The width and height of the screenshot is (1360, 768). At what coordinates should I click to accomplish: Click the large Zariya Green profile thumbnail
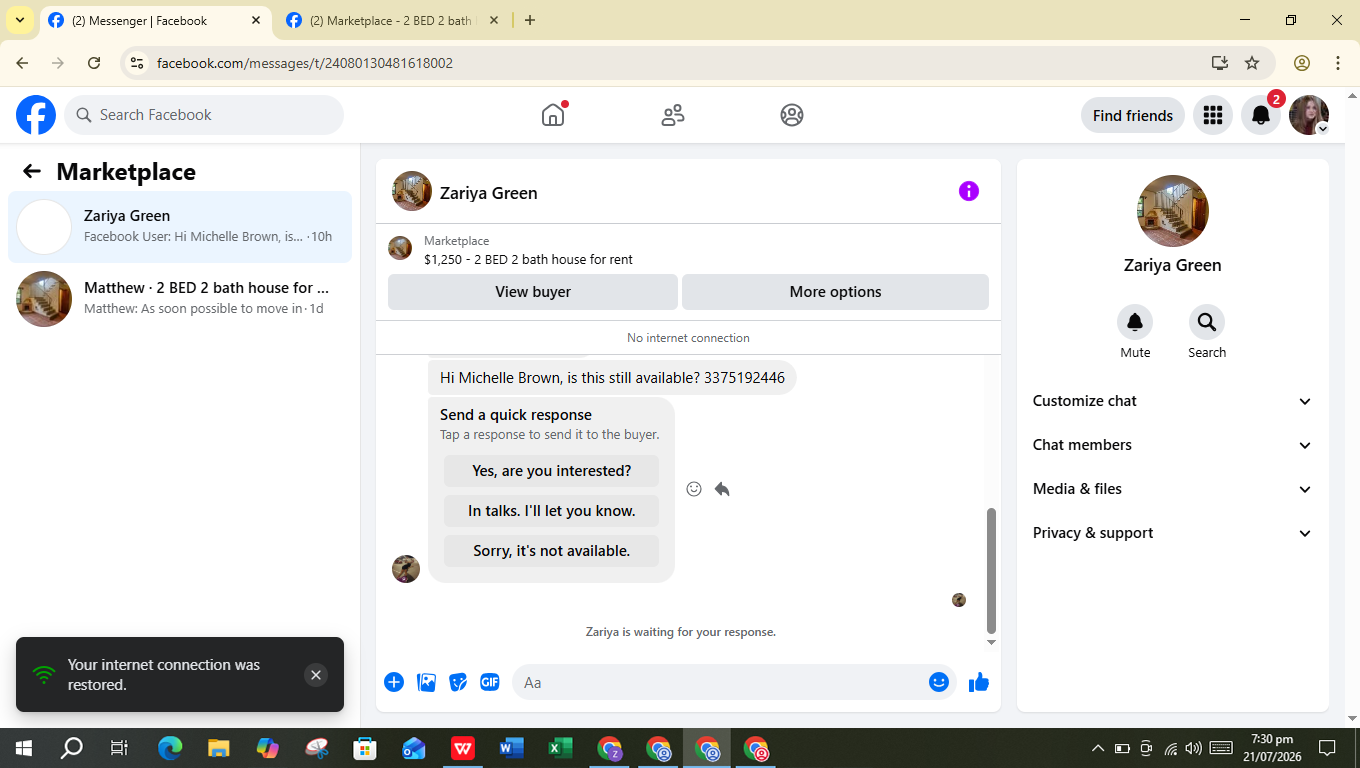tap(1173, 211)
